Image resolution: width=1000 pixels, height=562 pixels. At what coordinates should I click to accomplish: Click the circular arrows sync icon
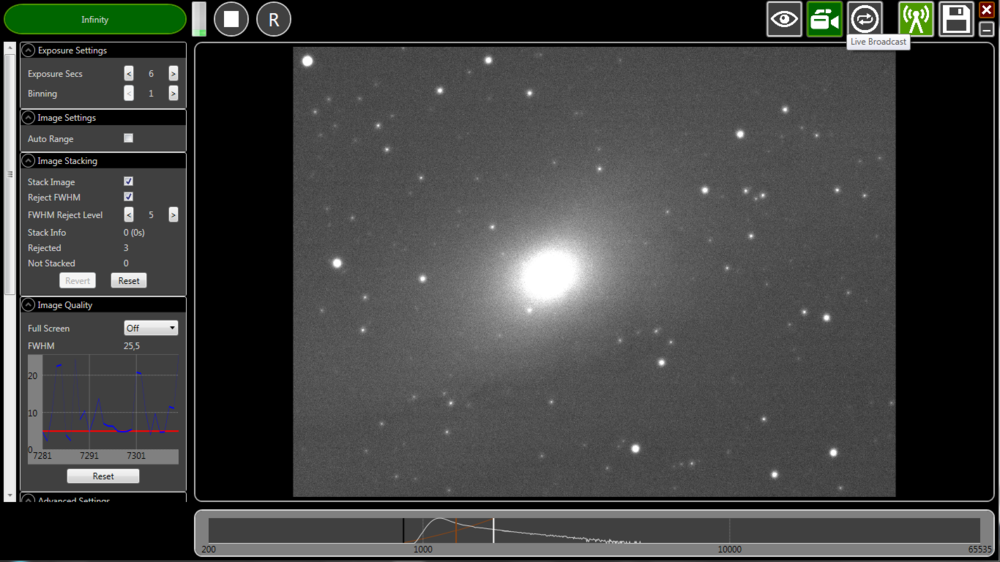[865, 19]
